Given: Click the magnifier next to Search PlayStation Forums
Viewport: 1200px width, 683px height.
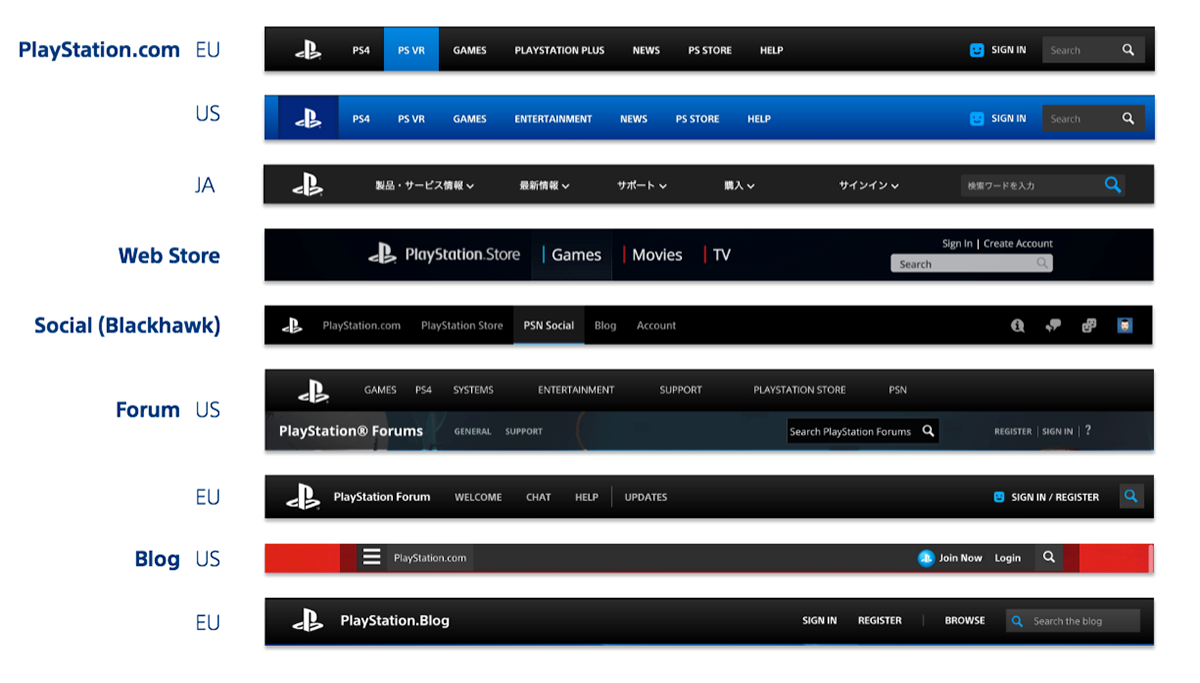Looking at the screenshot, I should click(x=928, y=431).
